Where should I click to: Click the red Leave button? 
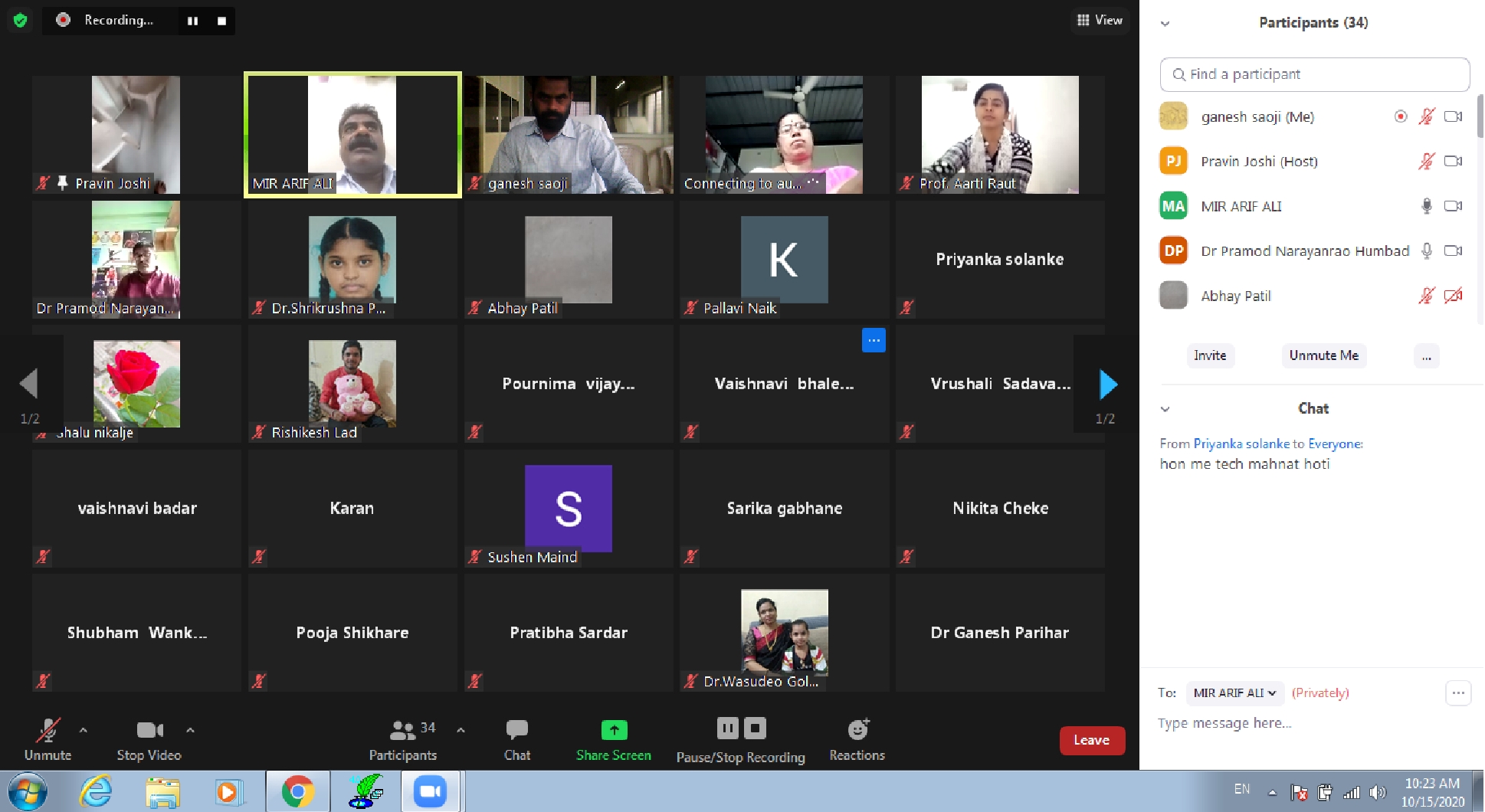tap(1091, 740)
